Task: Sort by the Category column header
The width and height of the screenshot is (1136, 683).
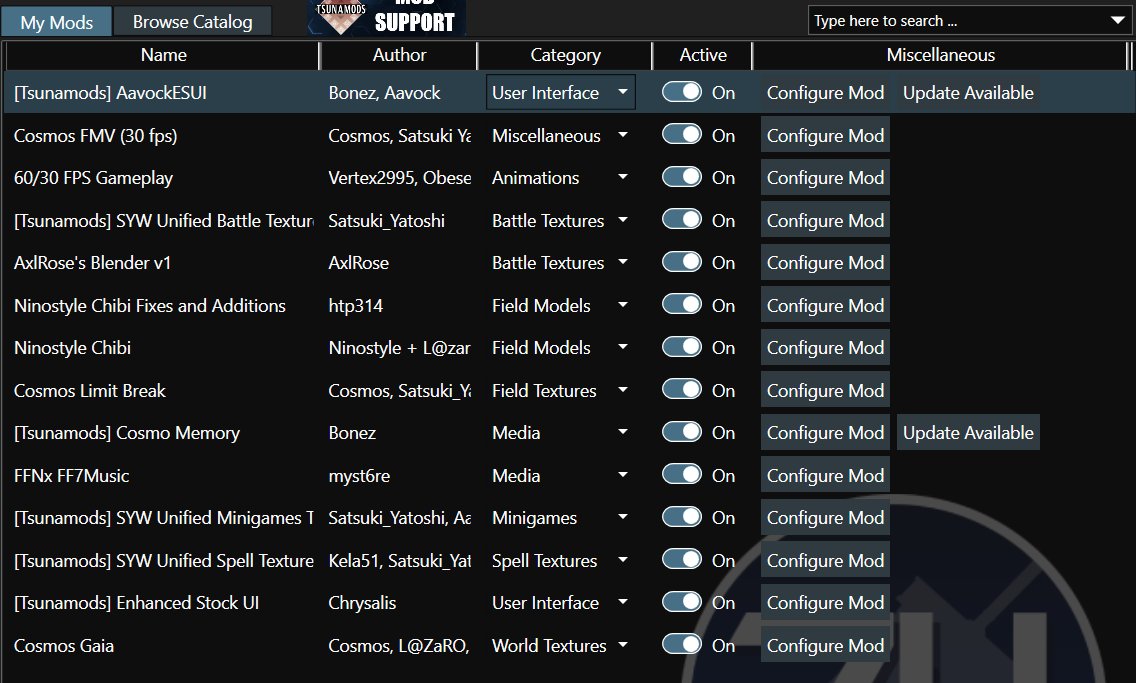Action: (565, 55)
